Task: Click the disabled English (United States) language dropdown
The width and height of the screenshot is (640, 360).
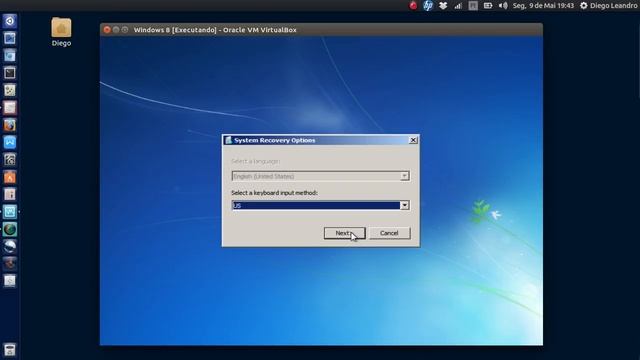Action: [x=320, y=176]
